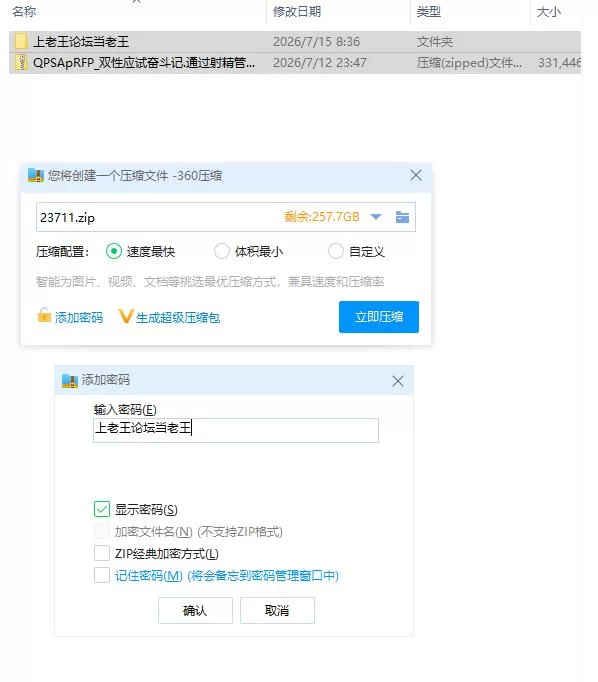The width and height of the screenshot is (598, 682).
Task: Click the 360压缩 icon in 添加密码 title bar
Action: (x=70, y=381)
